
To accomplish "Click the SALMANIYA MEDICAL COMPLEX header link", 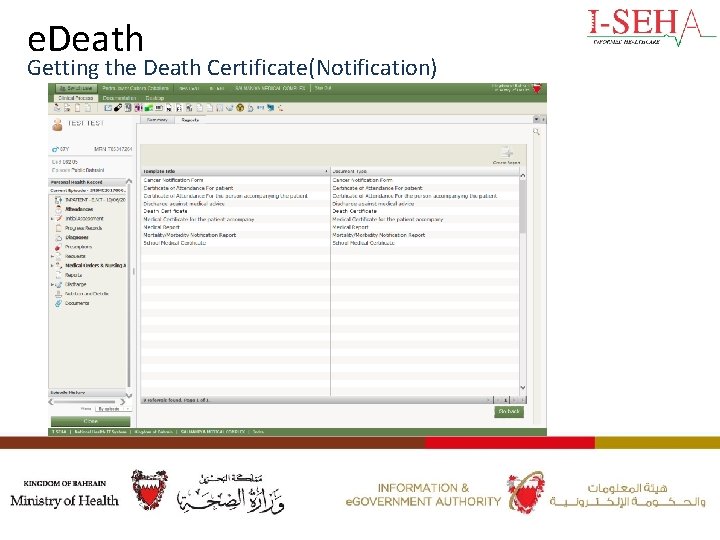I will point(270,88).
